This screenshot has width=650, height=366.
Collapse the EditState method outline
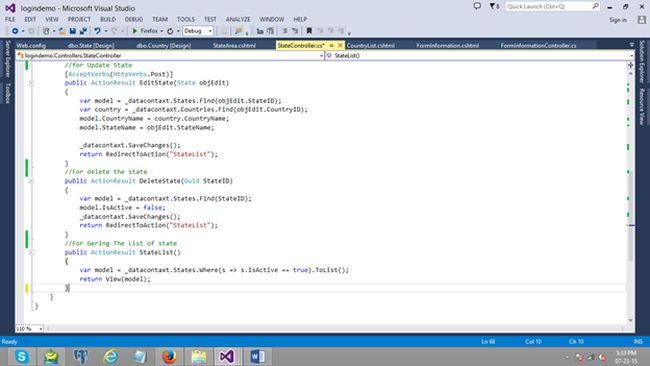[x=32, y=83]
